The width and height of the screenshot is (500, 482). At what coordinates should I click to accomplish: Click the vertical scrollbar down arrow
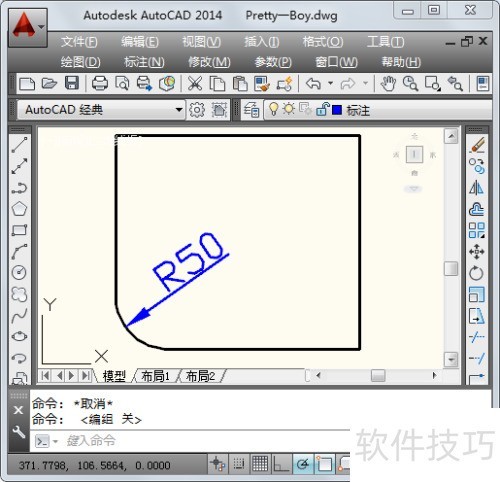[x=451, y=360]
